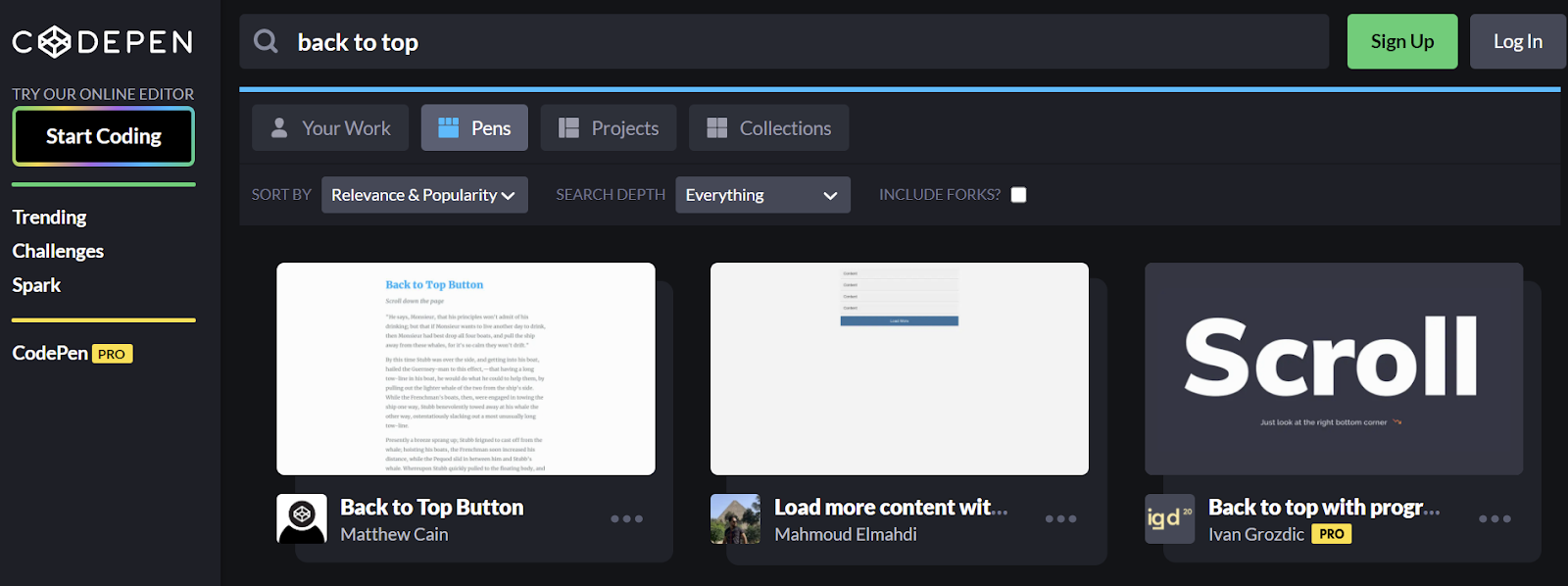1568x586 pixels.
Task: Click the Sort By label
Action: (281, 195)
